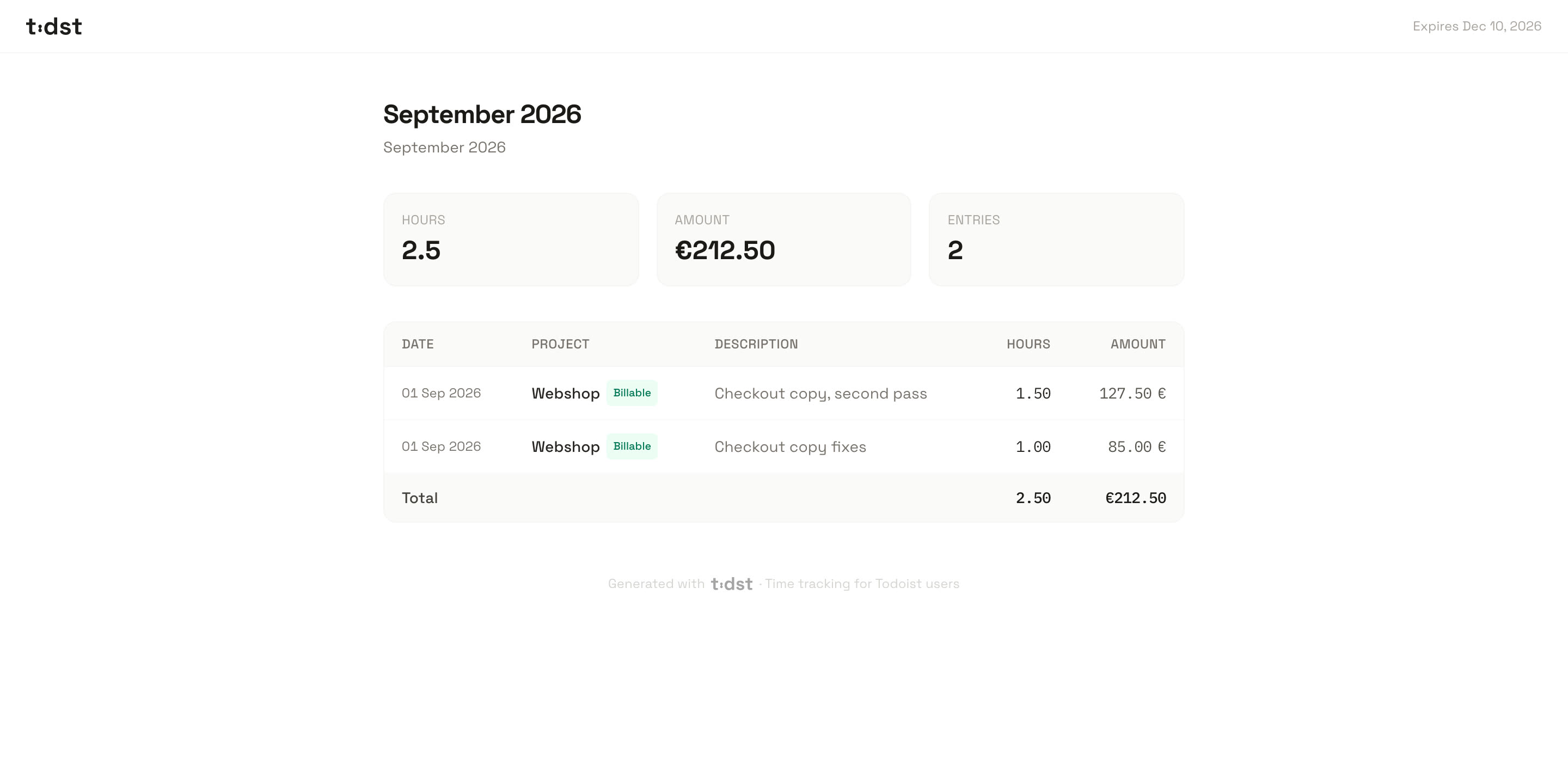This screenshot has width=1568, height=784.
Task: Click the September 2026 page heading
Action: click(482, 114)
